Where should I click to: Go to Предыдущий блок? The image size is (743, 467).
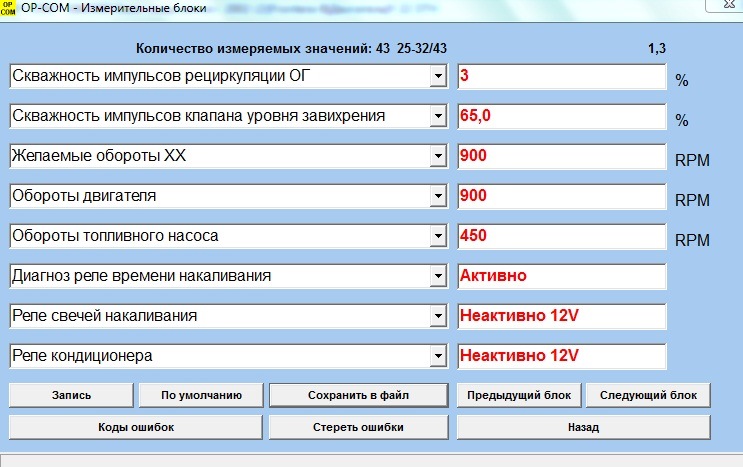click(x=519, y=395)
